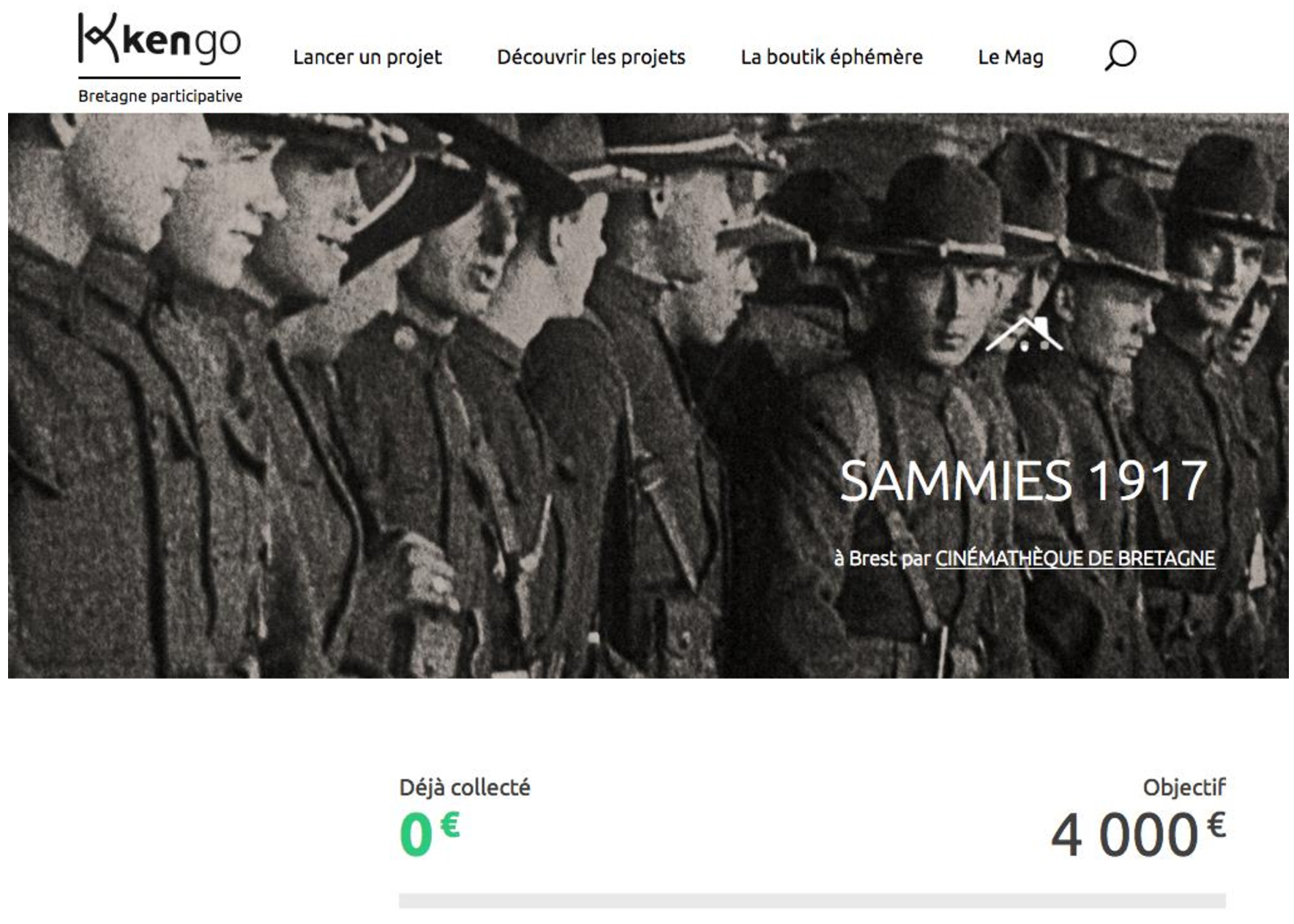Click the kengo wordmark text
Viewport: 1294px width, 924px height.
point(182,40)
